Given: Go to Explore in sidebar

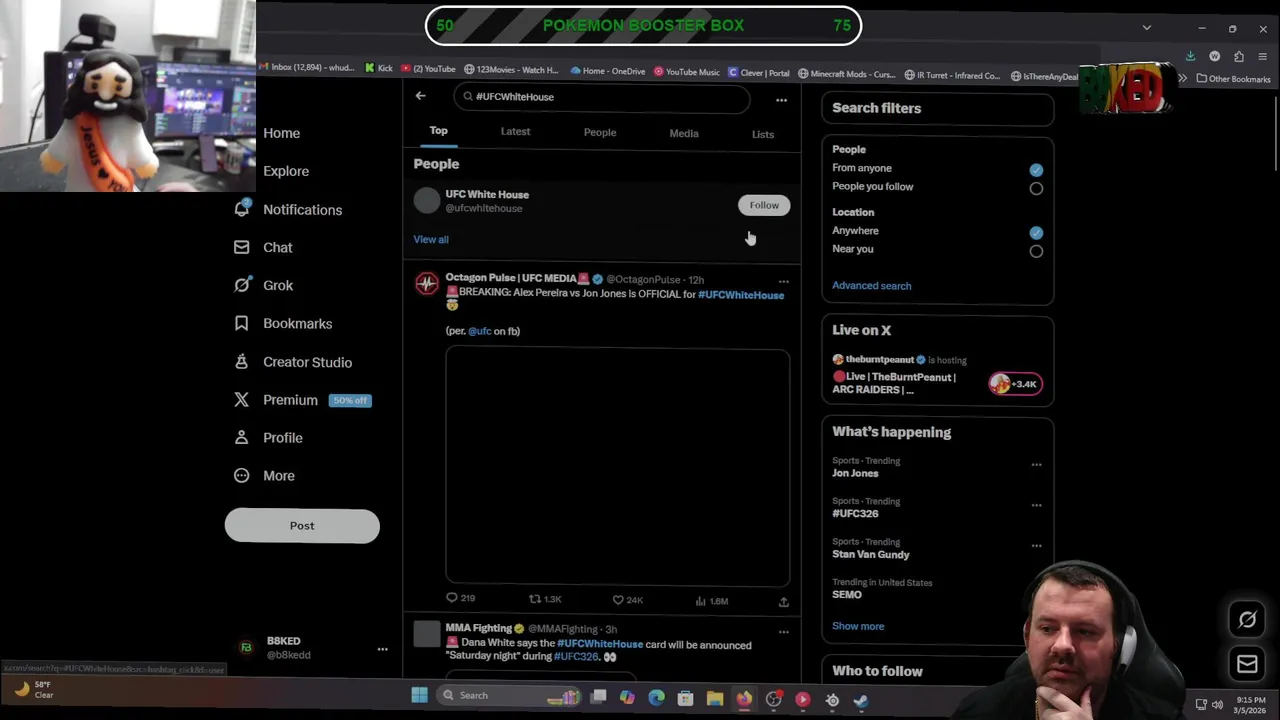Looking at the screenshot, I should (286, 171).
